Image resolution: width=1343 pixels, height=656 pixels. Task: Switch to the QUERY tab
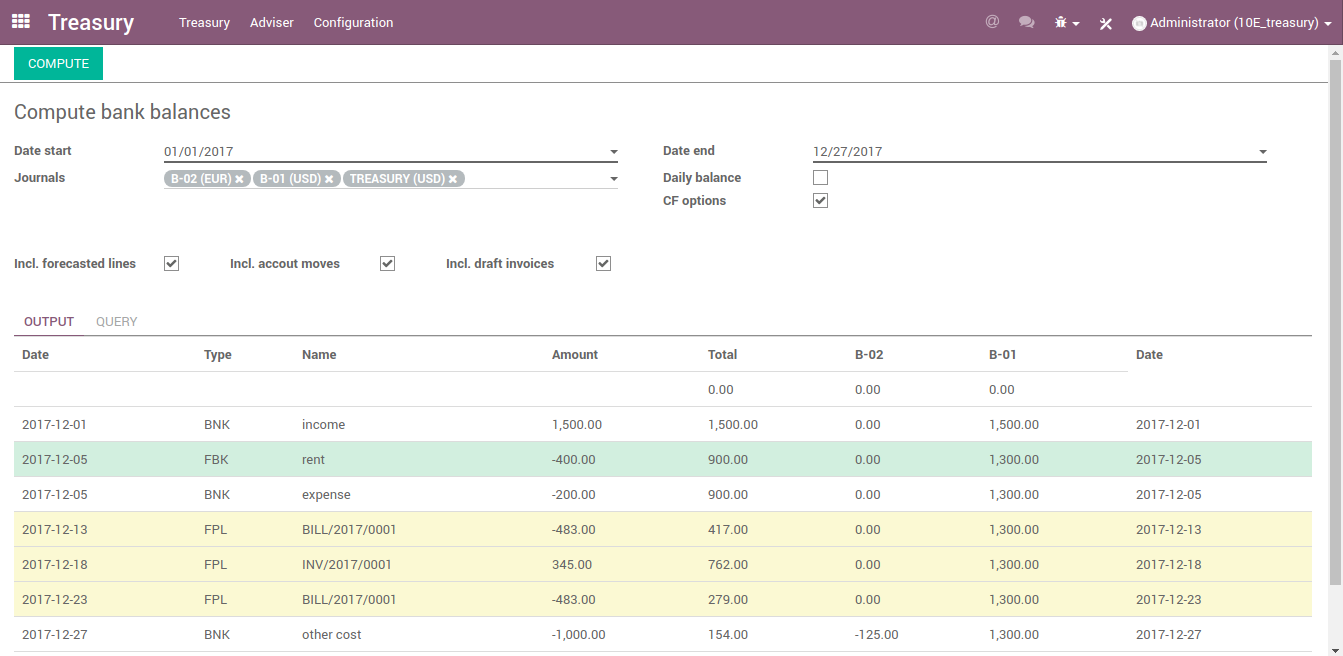tap(116, 322)
